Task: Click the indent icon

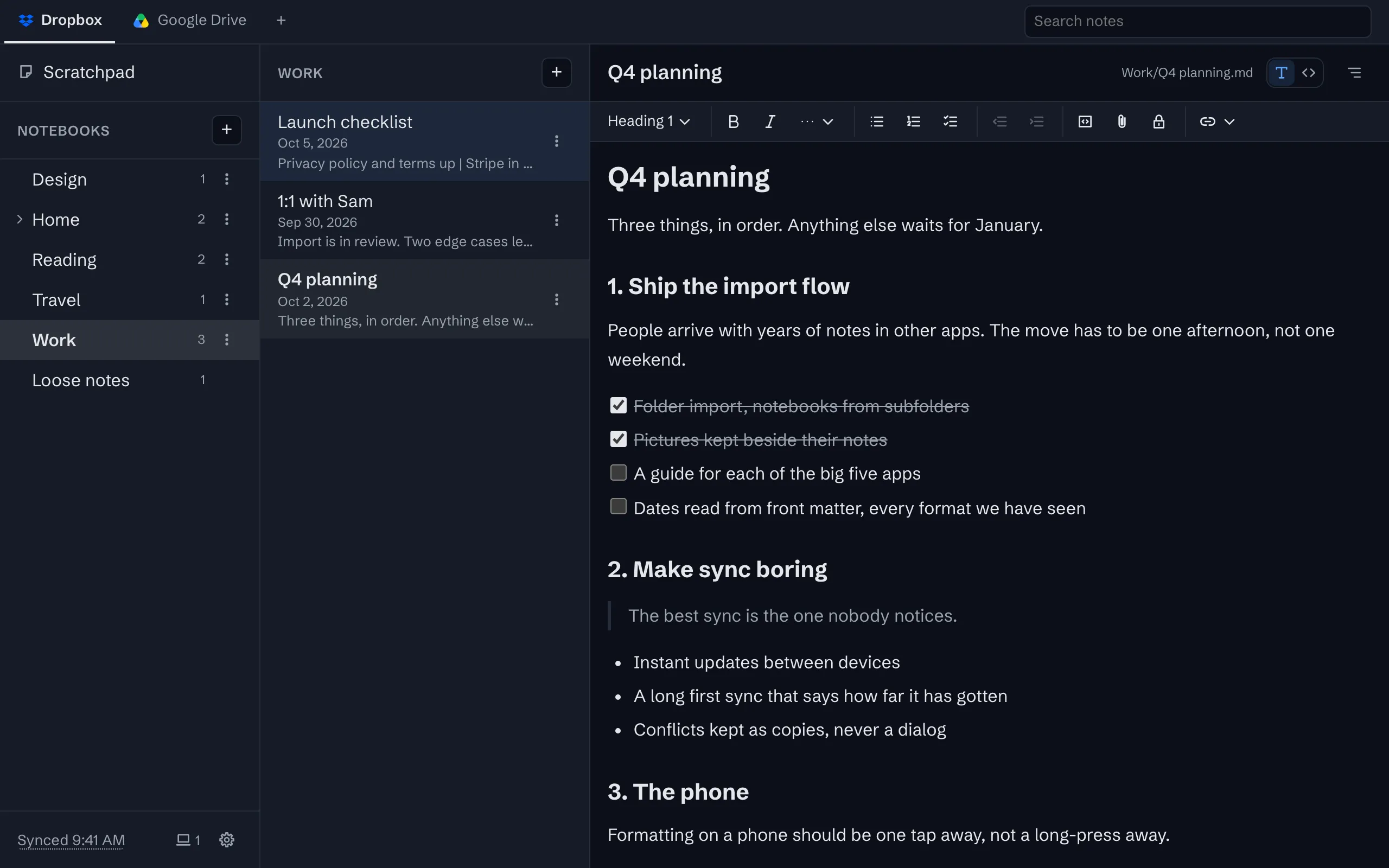Action: coord(1036,122)
